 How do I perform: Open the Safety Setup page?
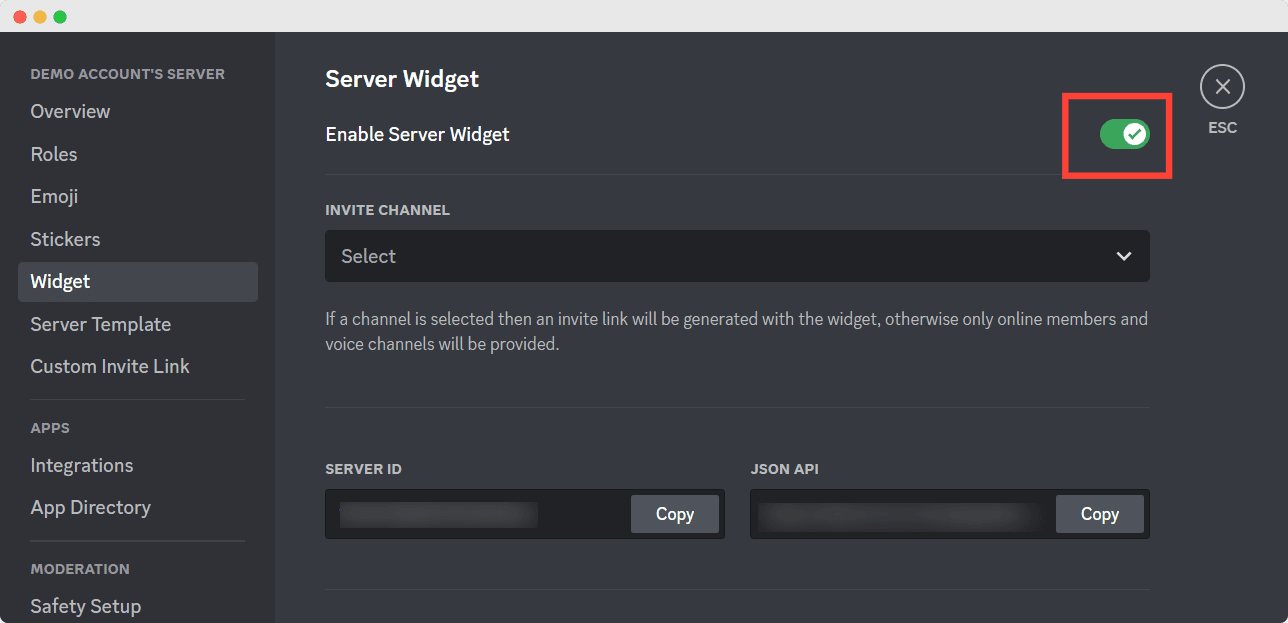(85, 606)
